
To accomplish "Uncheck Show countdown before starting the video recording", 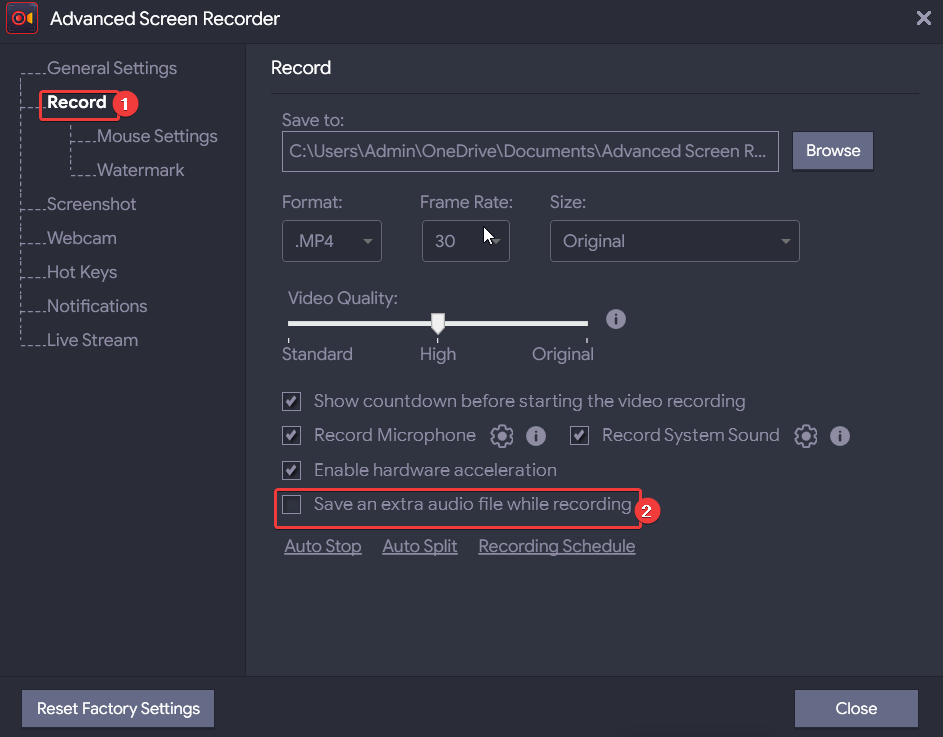I will coord(291,401).
